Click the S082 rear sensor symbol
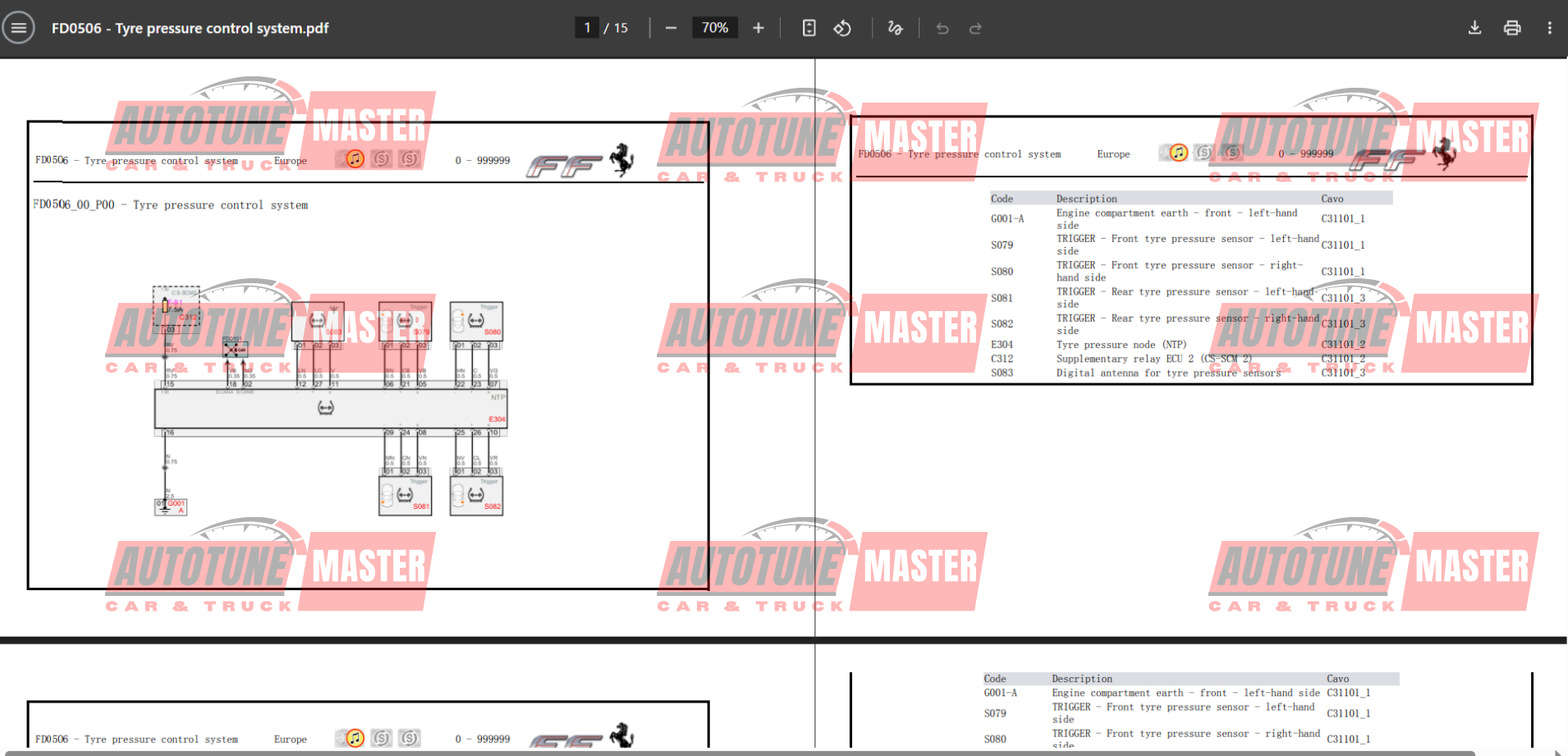 [x=476, y=496]
